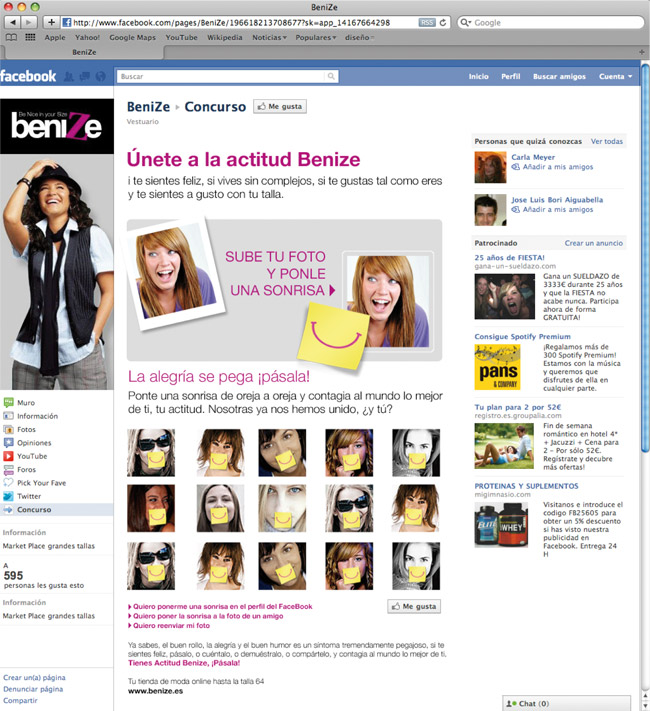Click the Safari reload page icon

click(x=443, y=22)
